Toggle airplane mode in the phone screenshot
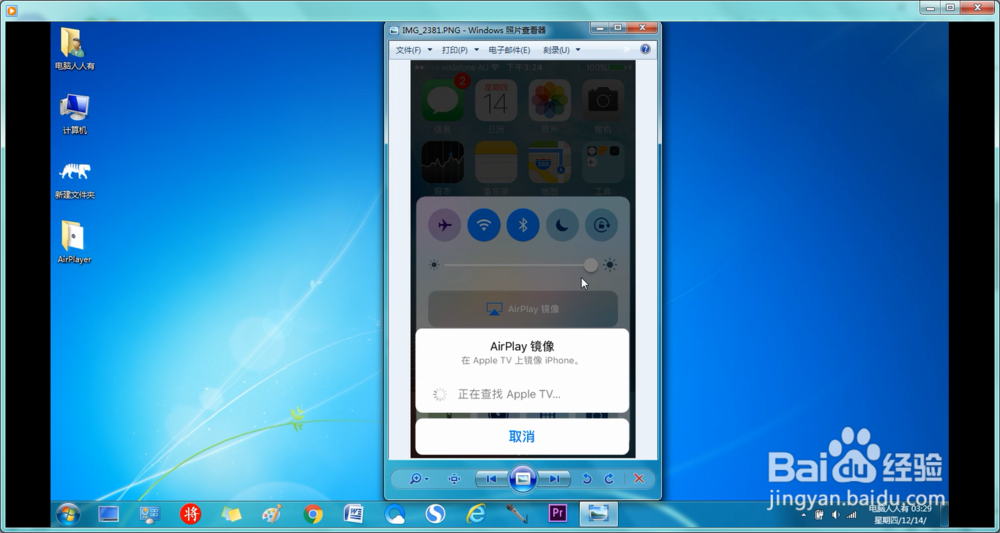 pos(445,225)
